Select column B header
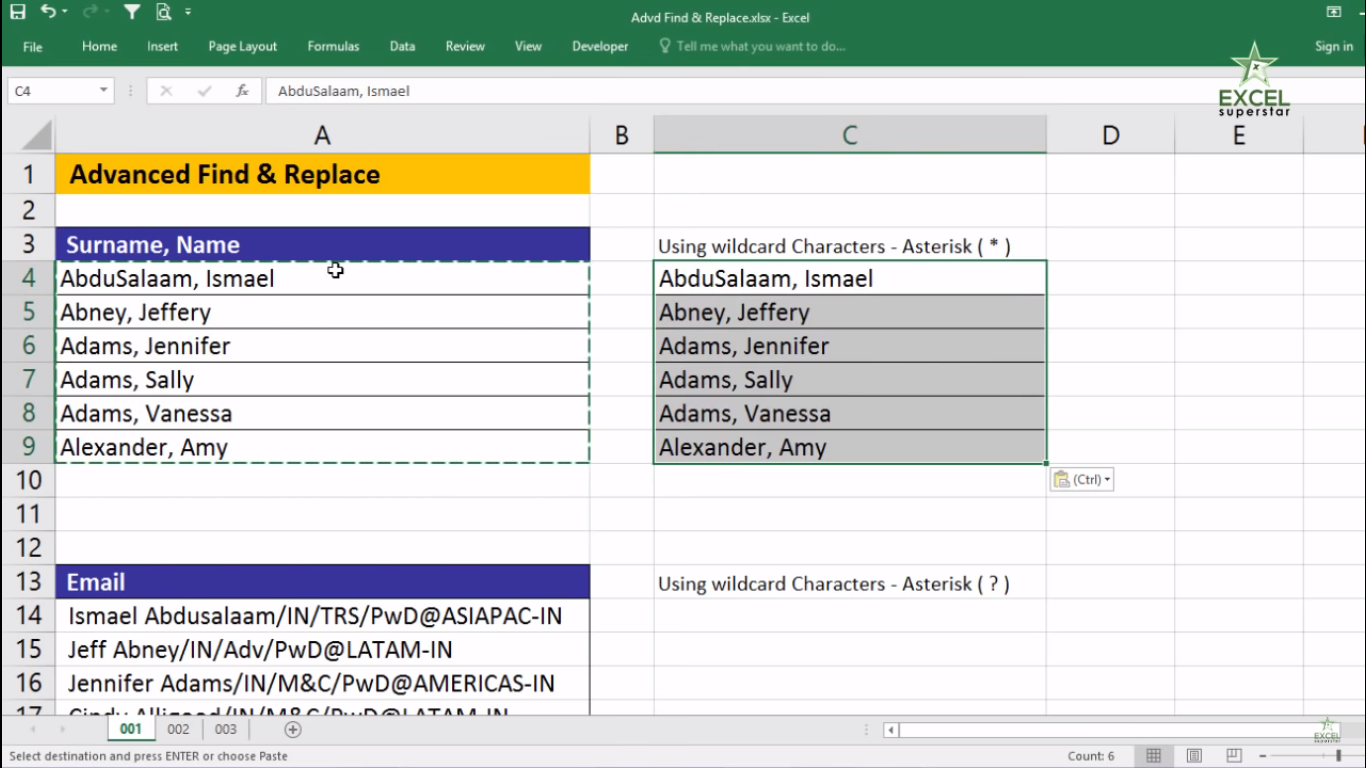 click(x=621, y=135)
